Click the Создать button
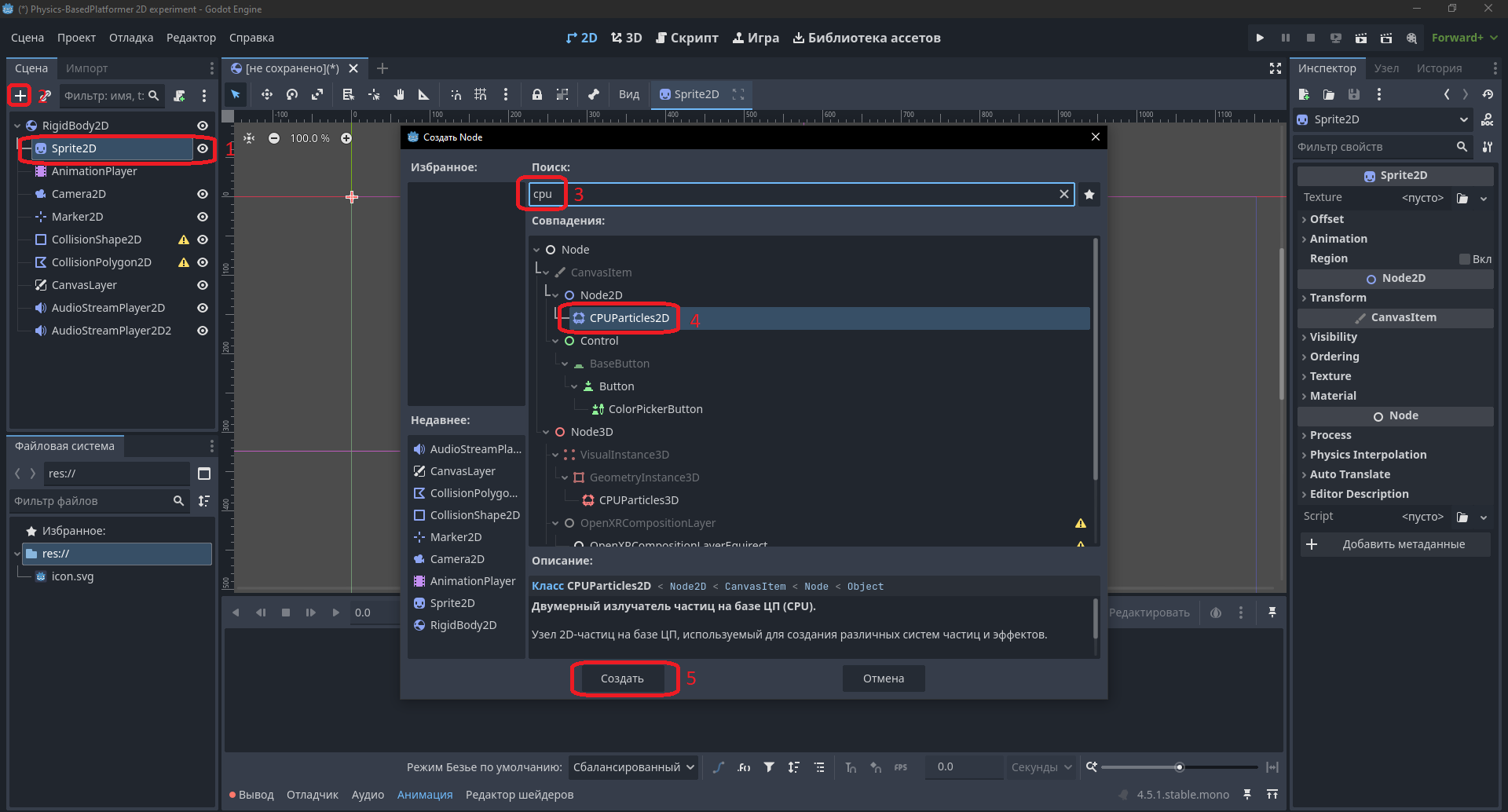Image resolution: width=1508 pixels, height=812 pixels. [622, 678]
